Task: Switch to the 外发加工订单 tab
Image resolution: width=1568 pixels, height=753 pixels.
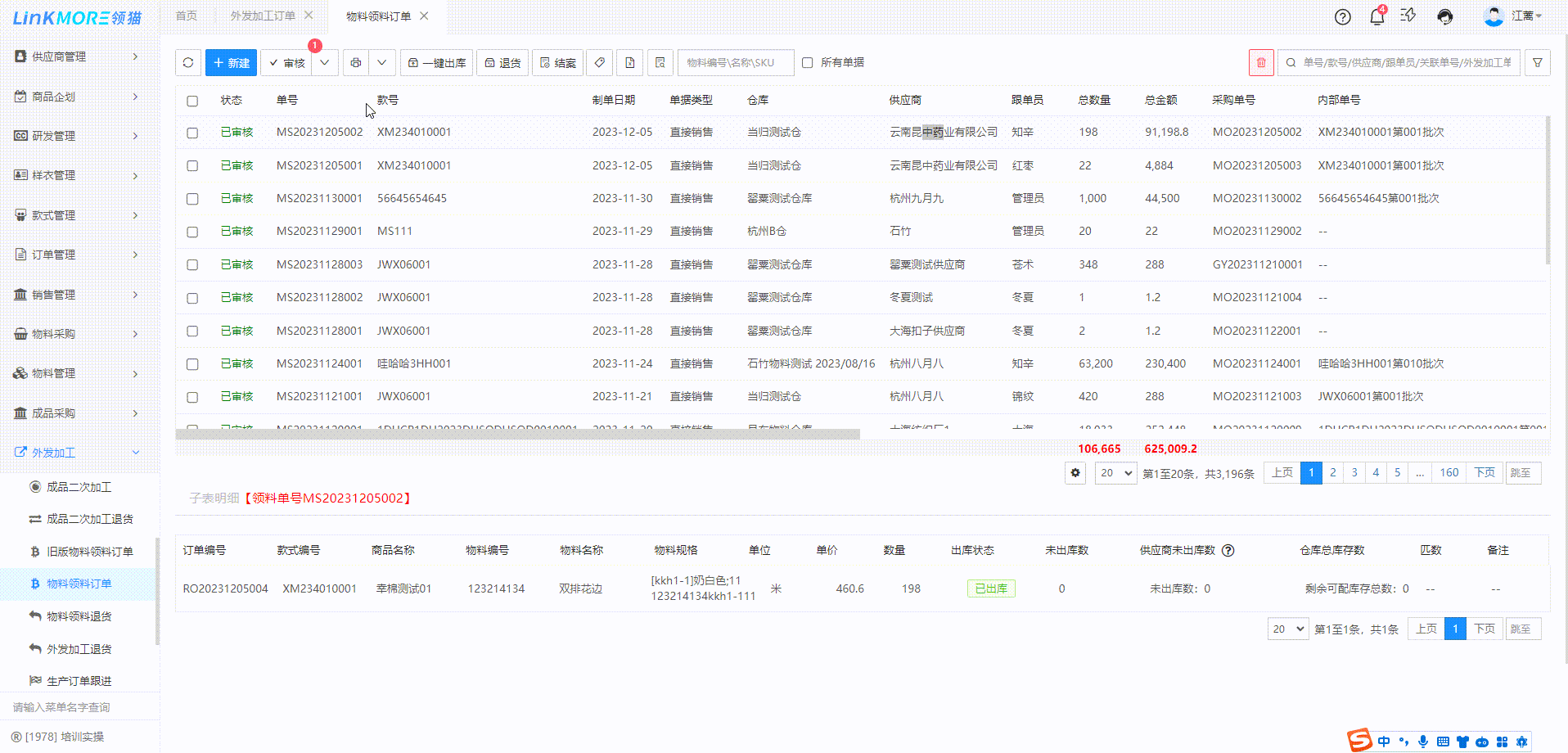Action: pyautogui.click(x=262, y=16)
